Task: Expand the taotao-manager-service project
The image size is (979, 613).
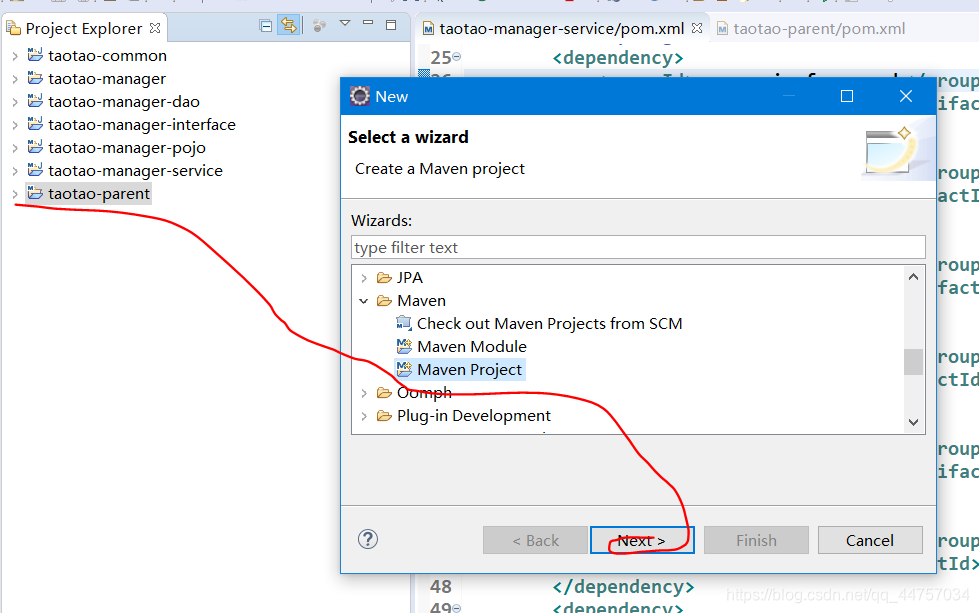Action: click(x=15, y=172)
